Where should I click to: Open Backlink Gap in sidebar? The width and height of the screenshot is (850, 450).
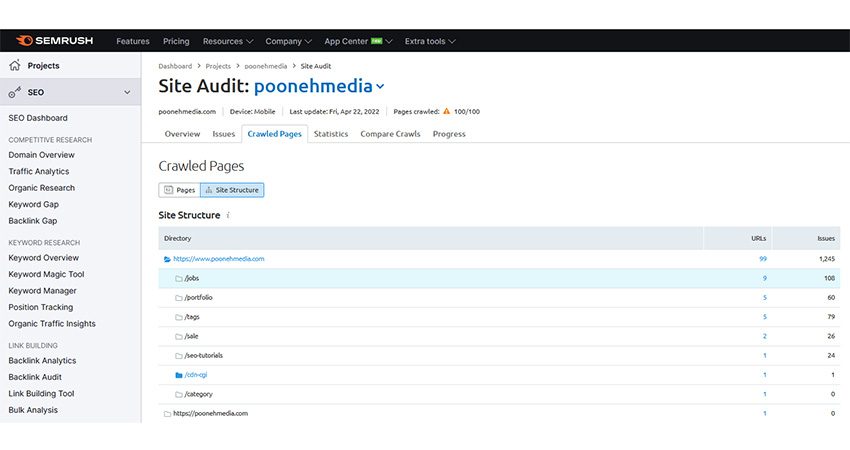click(33, 221)
